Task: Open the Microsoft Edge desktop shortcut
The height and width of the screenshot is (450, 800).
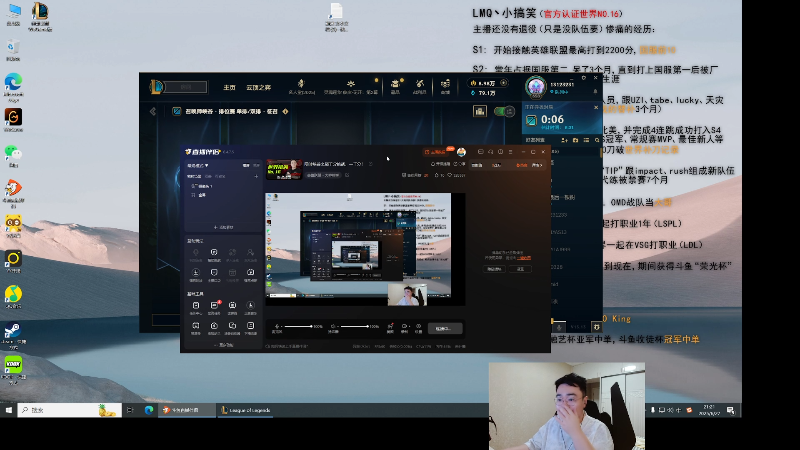Action: [13, 85]
